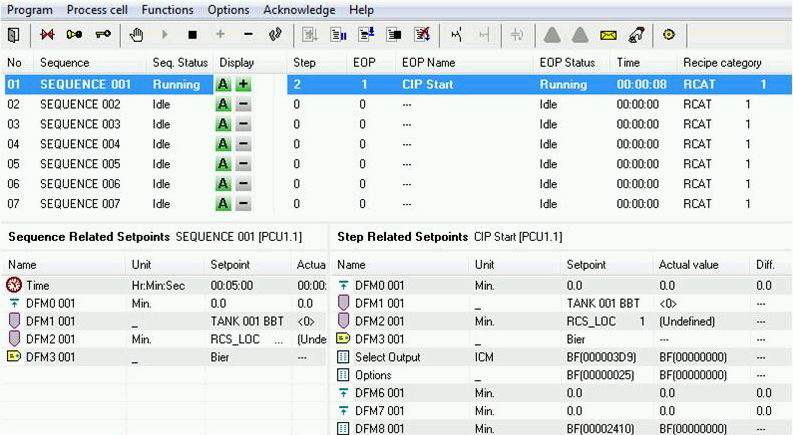Toggle the green A indicator for SEQUENCE 003
This screenshot has width=793, height=435.
pos(223,124)
